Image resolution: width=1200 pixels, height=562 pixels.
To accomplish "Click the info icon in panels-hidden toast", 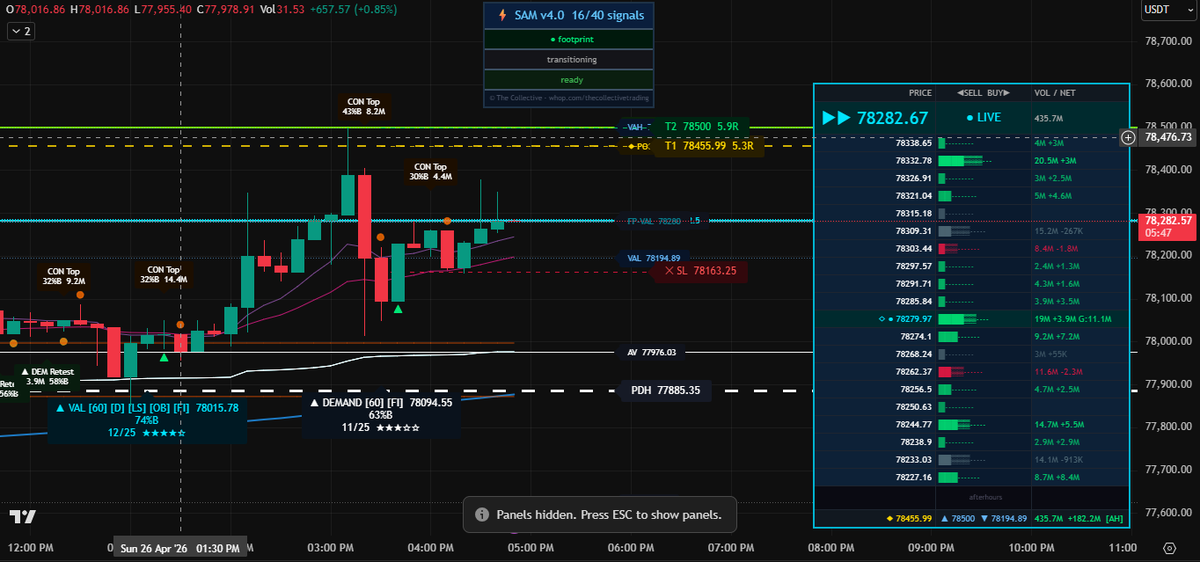I will pyautogui.click(x=482, y=515).
